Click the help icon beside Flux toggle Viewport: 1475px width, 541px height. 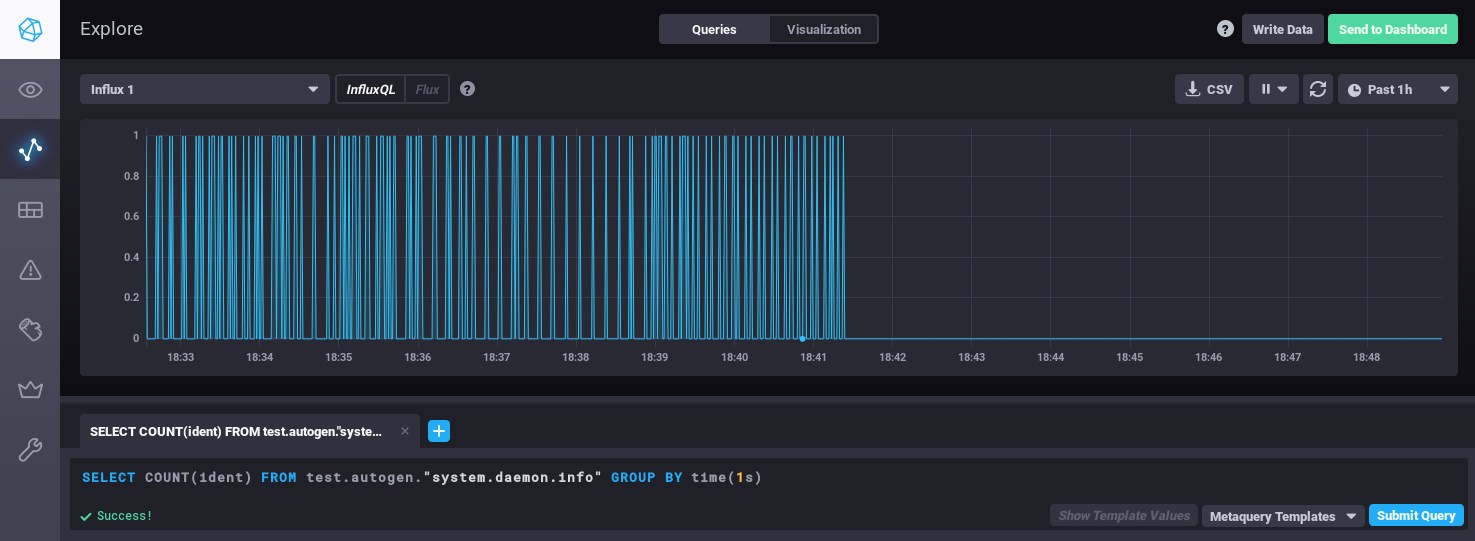pos(467,89)
